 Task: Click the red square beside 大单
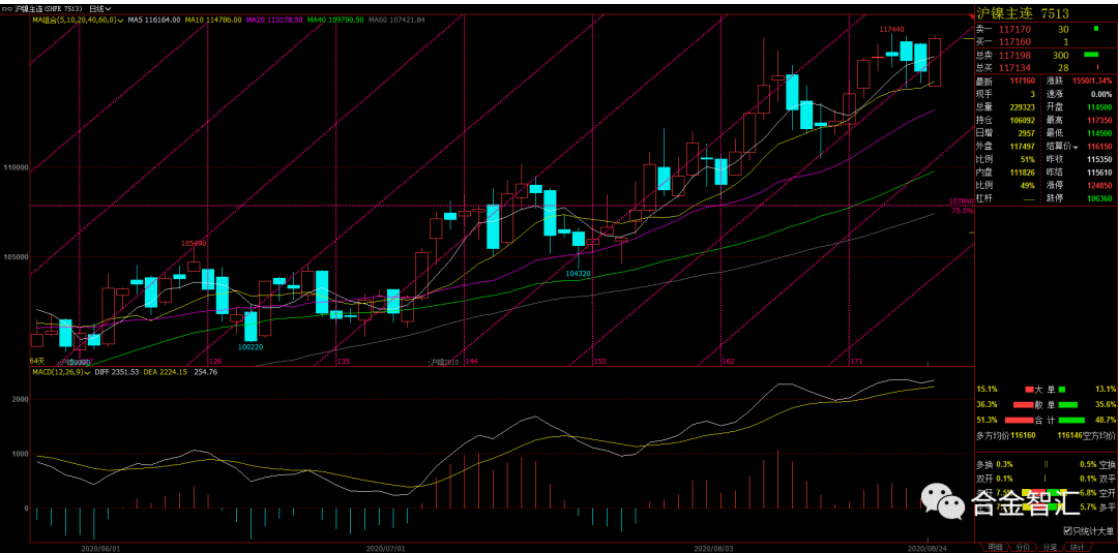(1029, 389)
